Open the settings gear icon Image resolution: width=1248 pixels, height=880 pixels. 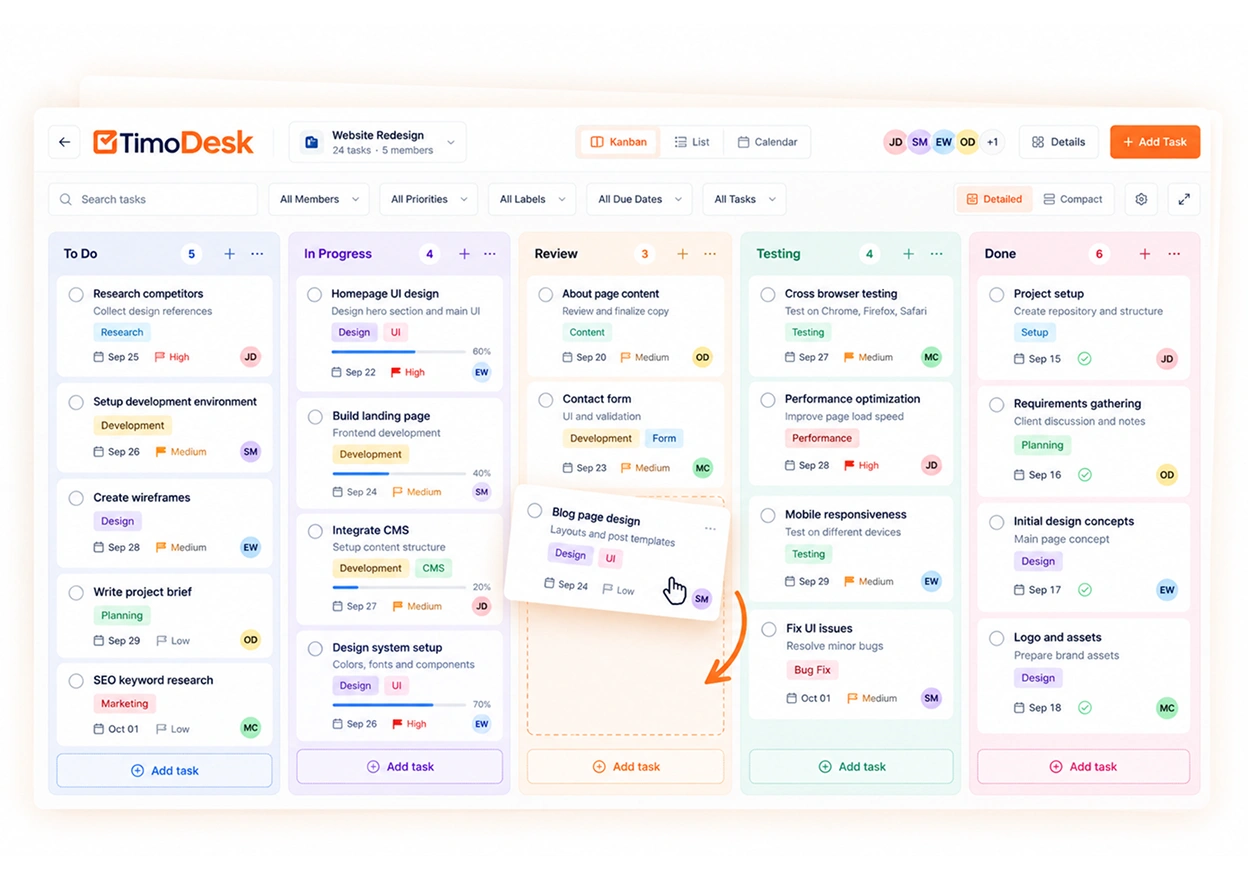[1141, 199]
